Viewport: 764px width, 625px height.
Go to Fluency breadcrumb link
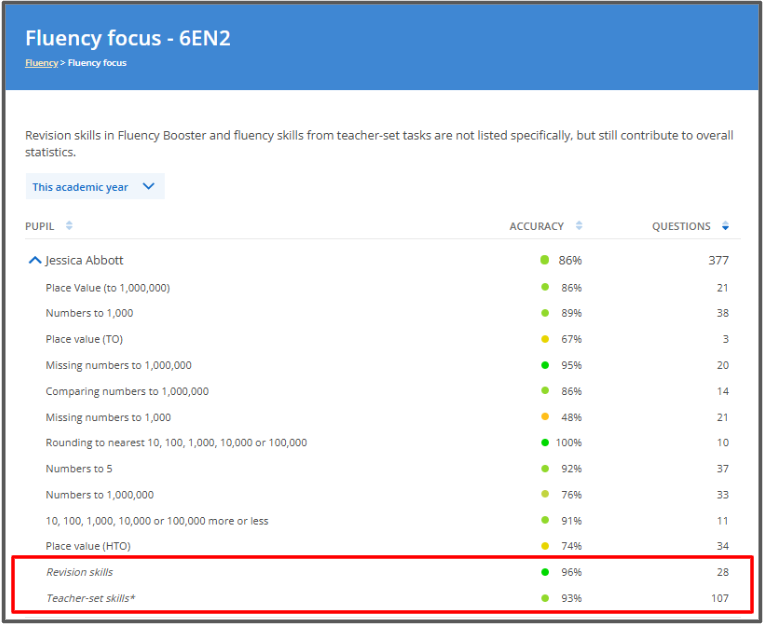(x=41, y=63)
